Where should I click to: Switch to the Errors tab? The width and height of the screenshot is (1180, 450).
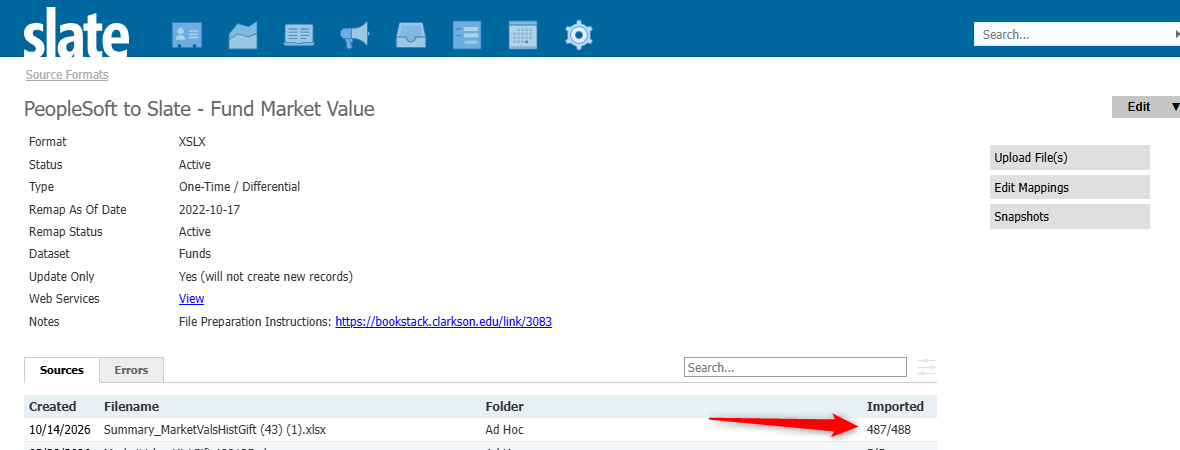click(131, 370)
